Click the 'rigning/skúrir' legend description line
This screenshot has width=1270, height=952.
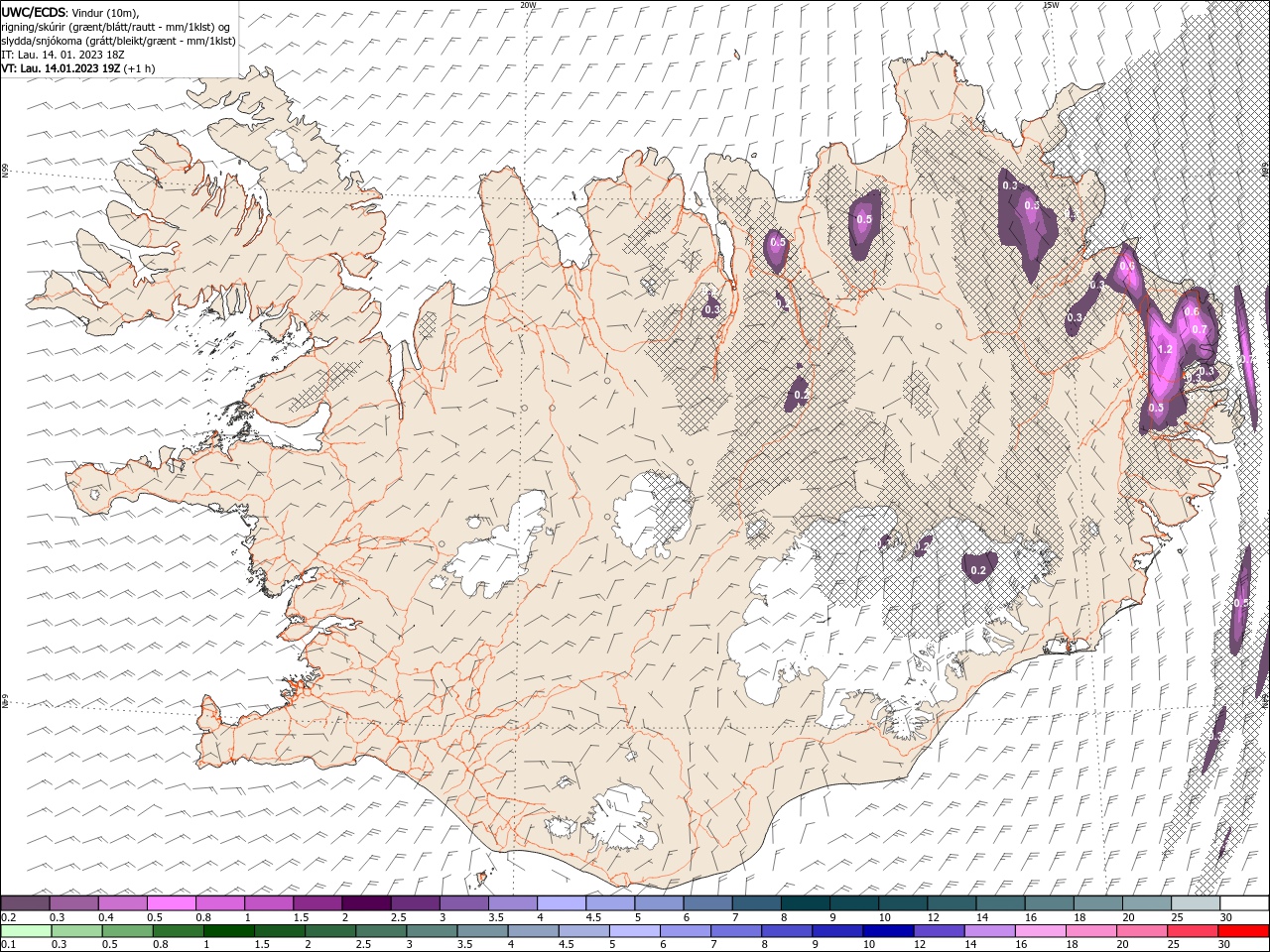point(116,27)
